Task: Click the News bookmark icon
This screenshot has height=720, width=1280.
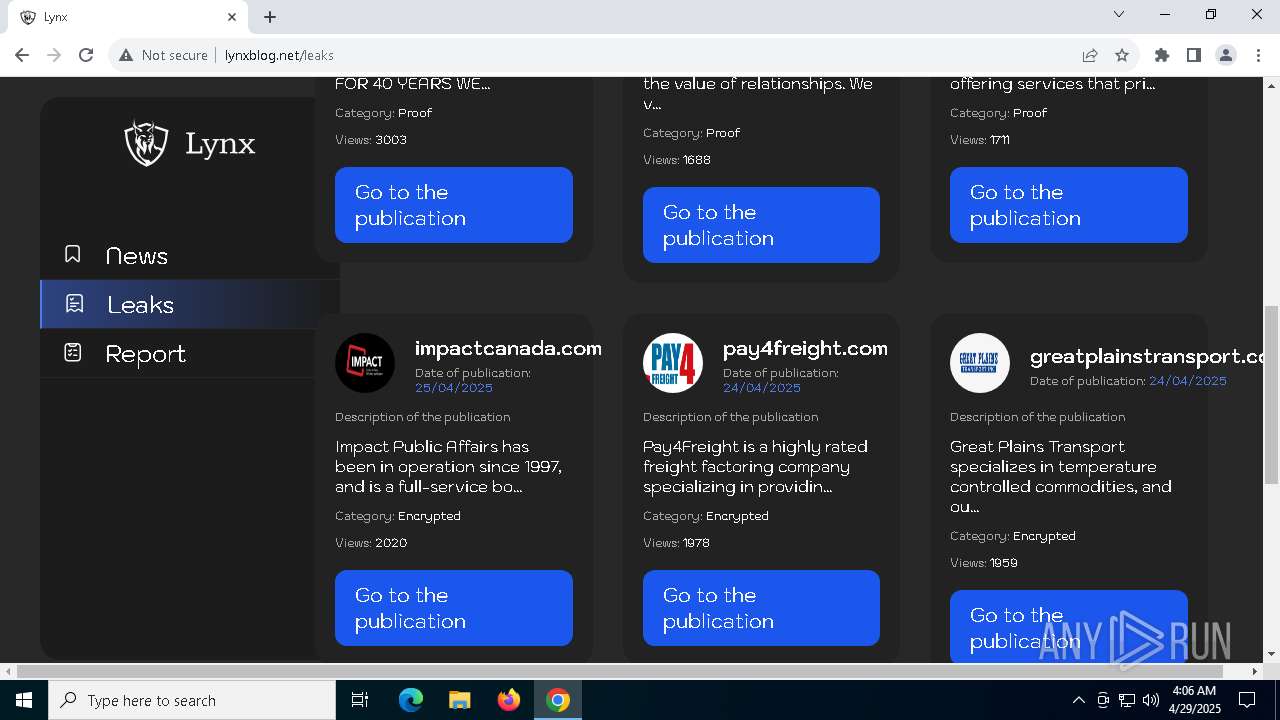Action: 72,255
